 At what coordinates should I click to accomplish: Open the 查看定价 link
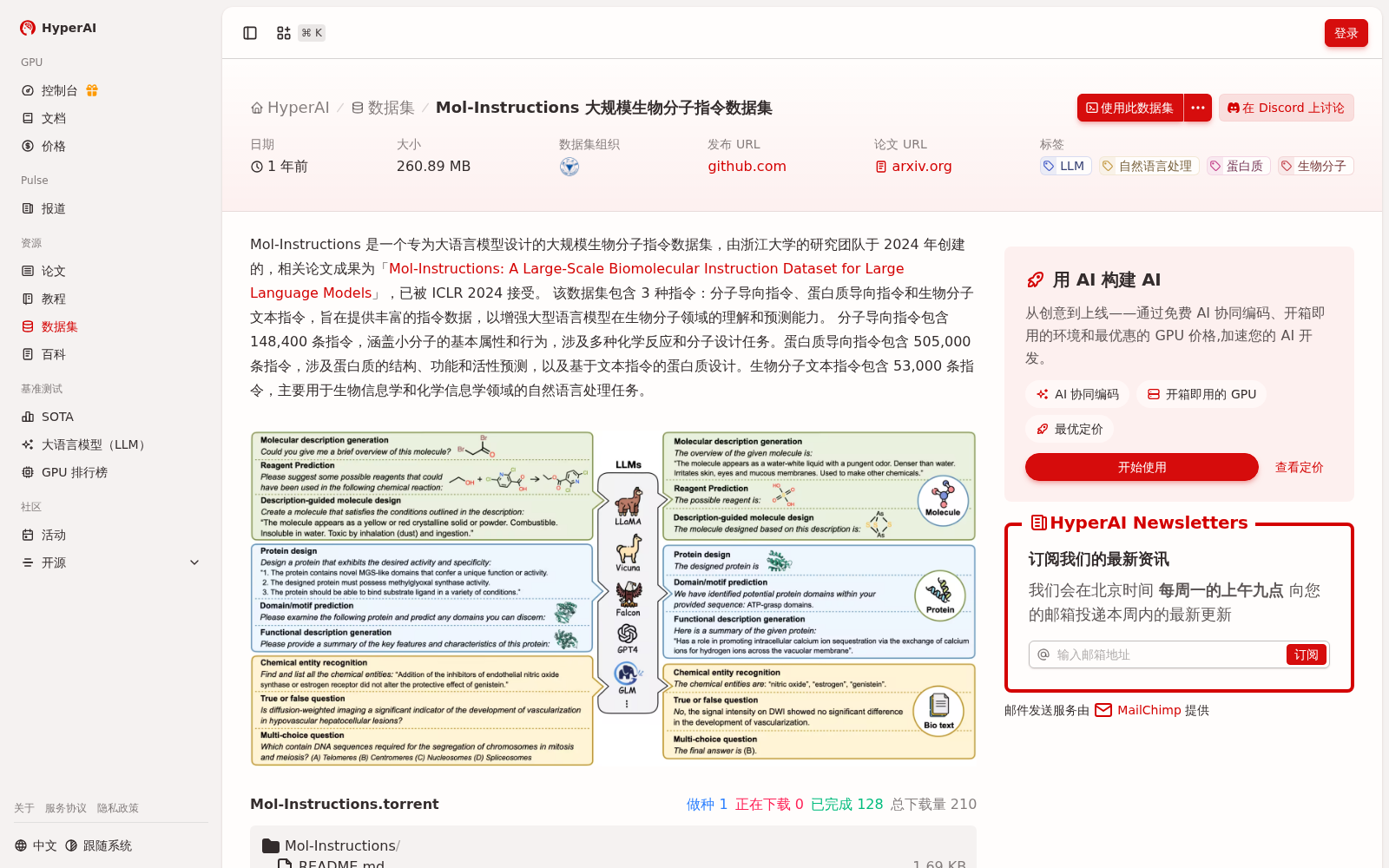1299,467
